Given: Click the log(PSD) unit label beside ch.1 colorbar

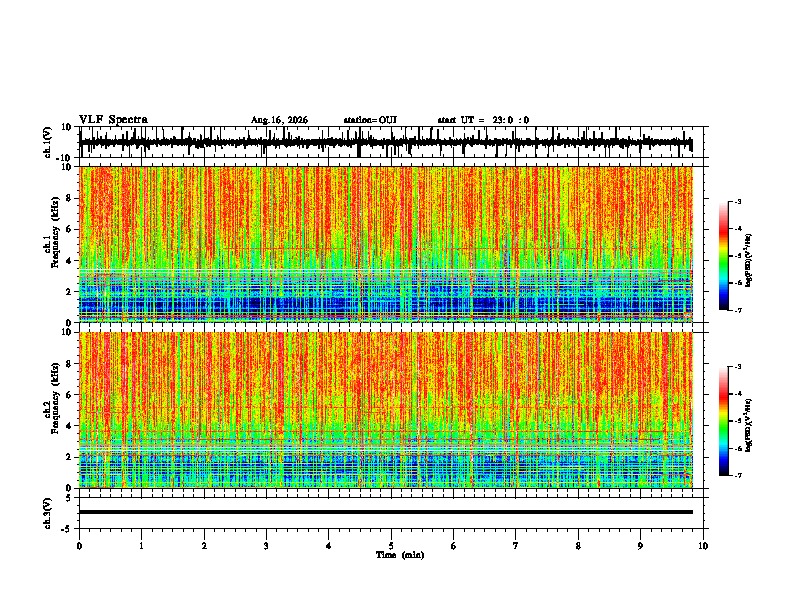Looking at the screenshot, I should 749,261.
